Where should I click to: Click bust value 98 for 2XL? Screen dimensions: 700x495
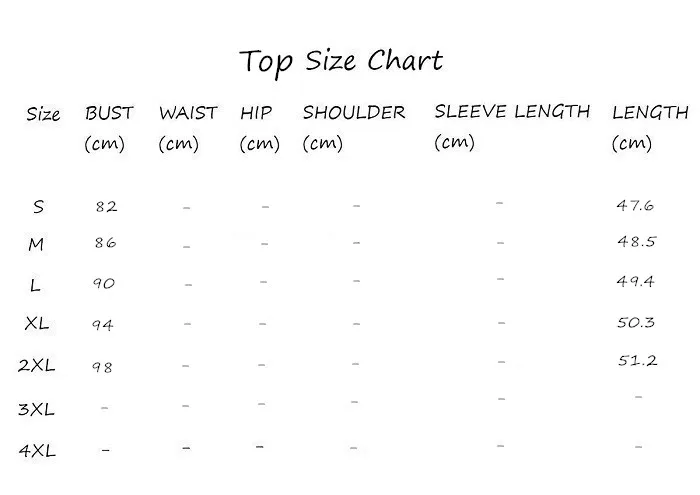102,367
